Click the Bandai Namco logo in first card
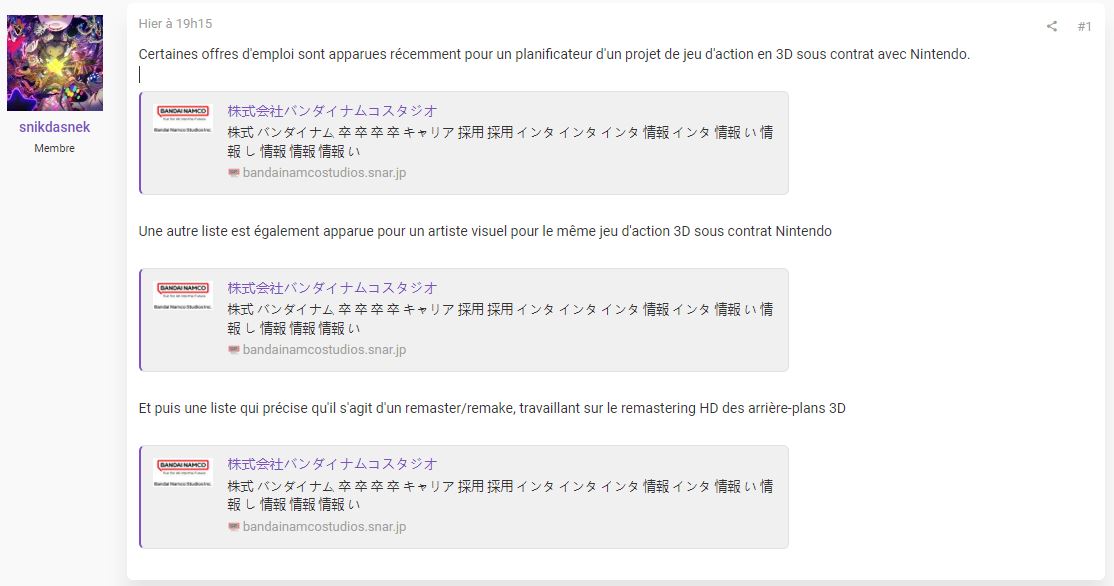Viewport: 1114px width, 586px height. point(183,119)
